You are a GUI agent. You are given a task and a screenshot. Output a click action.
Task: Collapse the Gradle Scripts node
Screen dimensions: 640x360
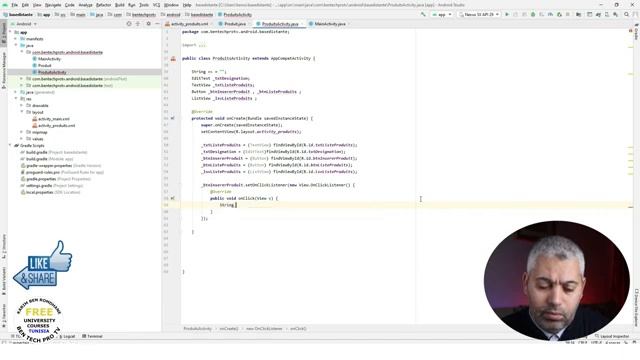(10, 145)
